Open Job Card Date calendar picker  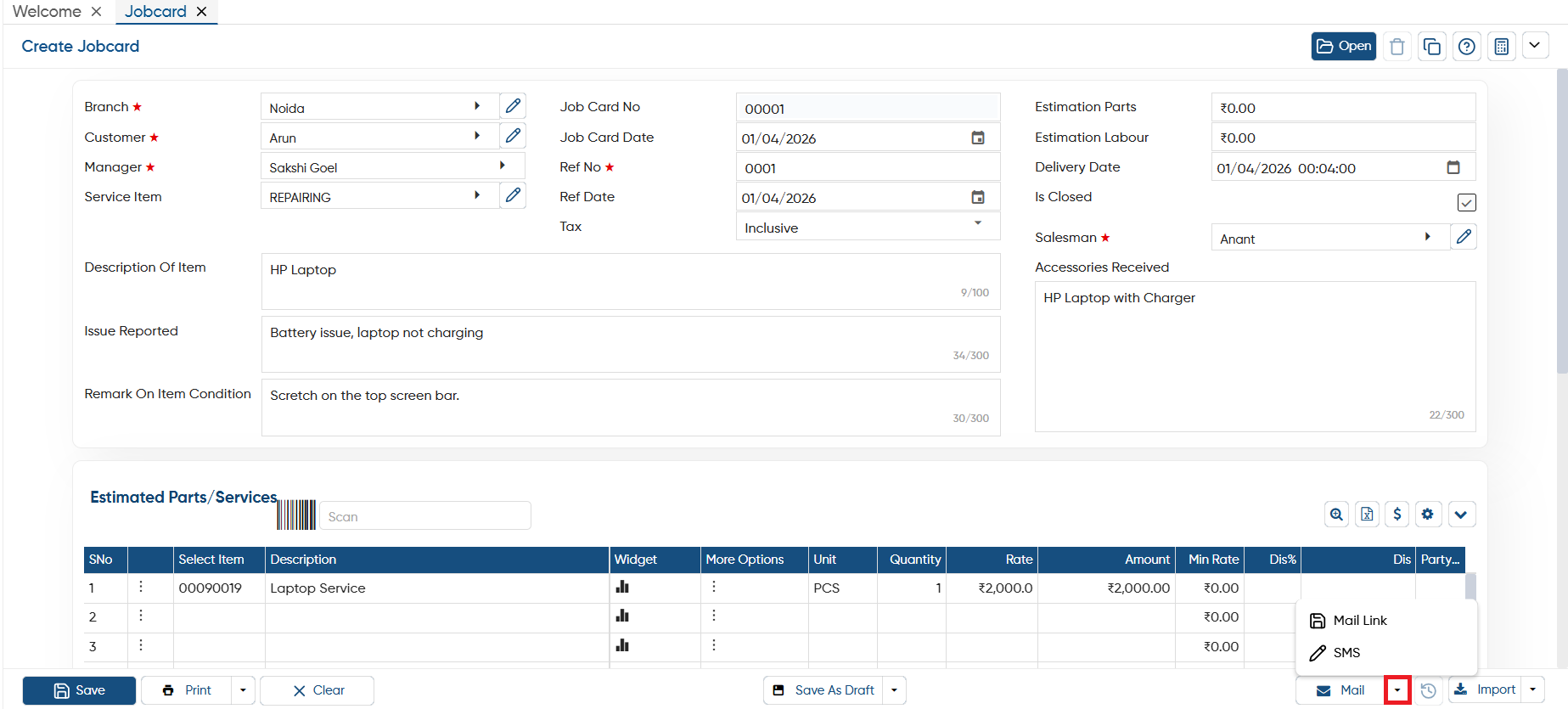[x=978, y=138]
